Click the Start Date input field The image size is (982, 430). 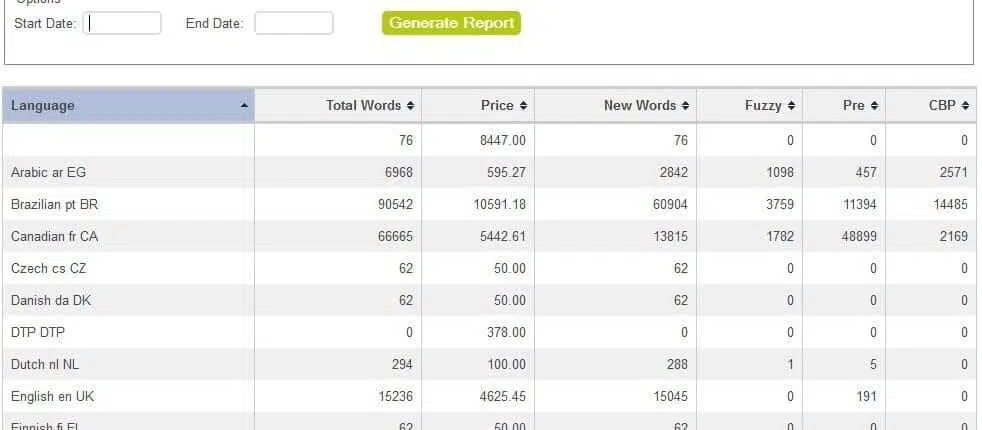tap(121, 23)
